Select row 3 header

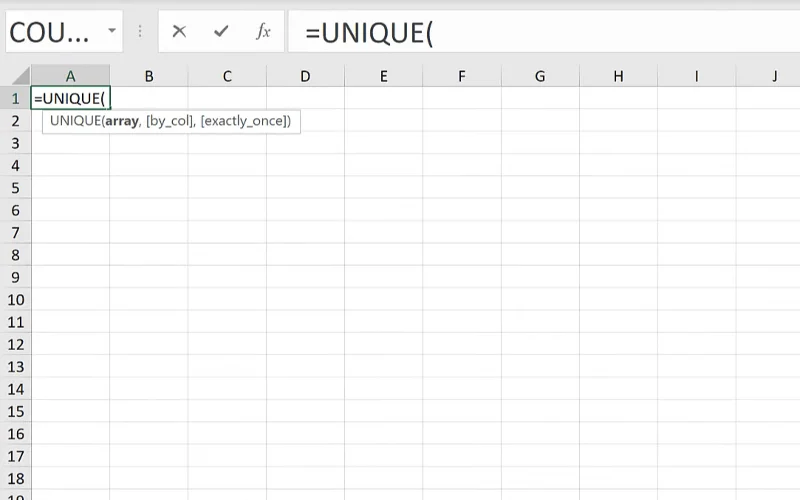(15, 143)
